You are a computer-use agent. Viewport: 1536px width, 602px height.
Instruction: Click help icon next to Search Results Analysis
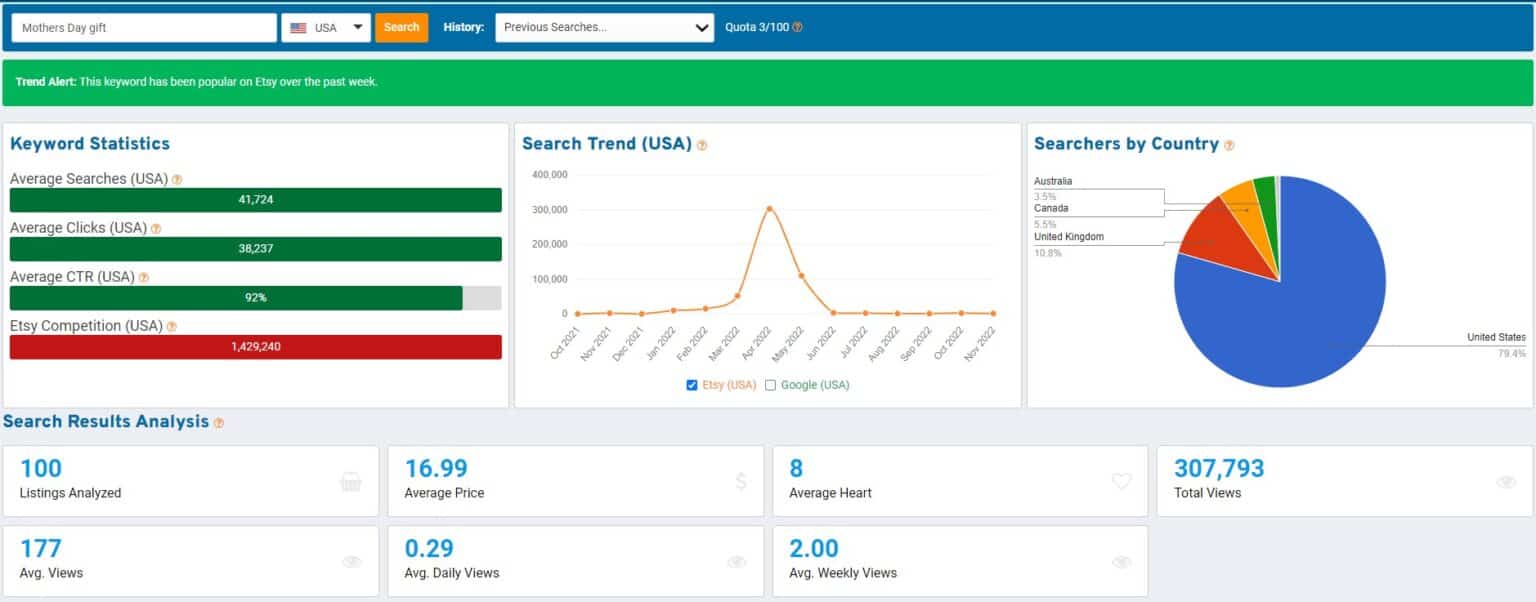click(219, 423)
